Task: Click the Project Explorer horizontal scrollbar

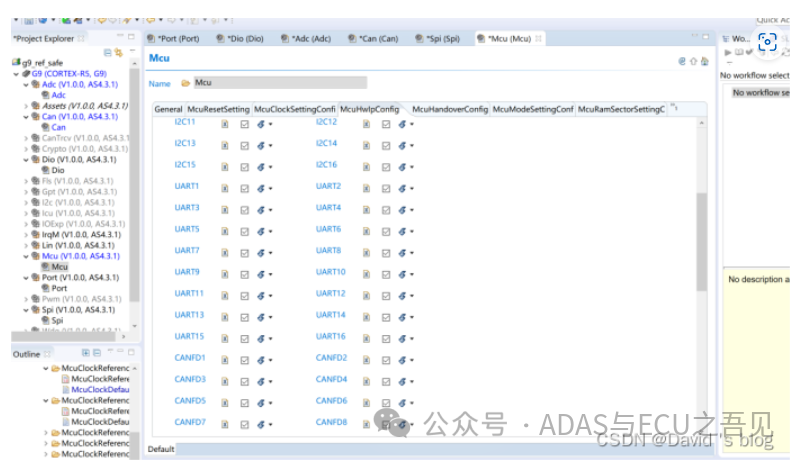Action: 63,337
